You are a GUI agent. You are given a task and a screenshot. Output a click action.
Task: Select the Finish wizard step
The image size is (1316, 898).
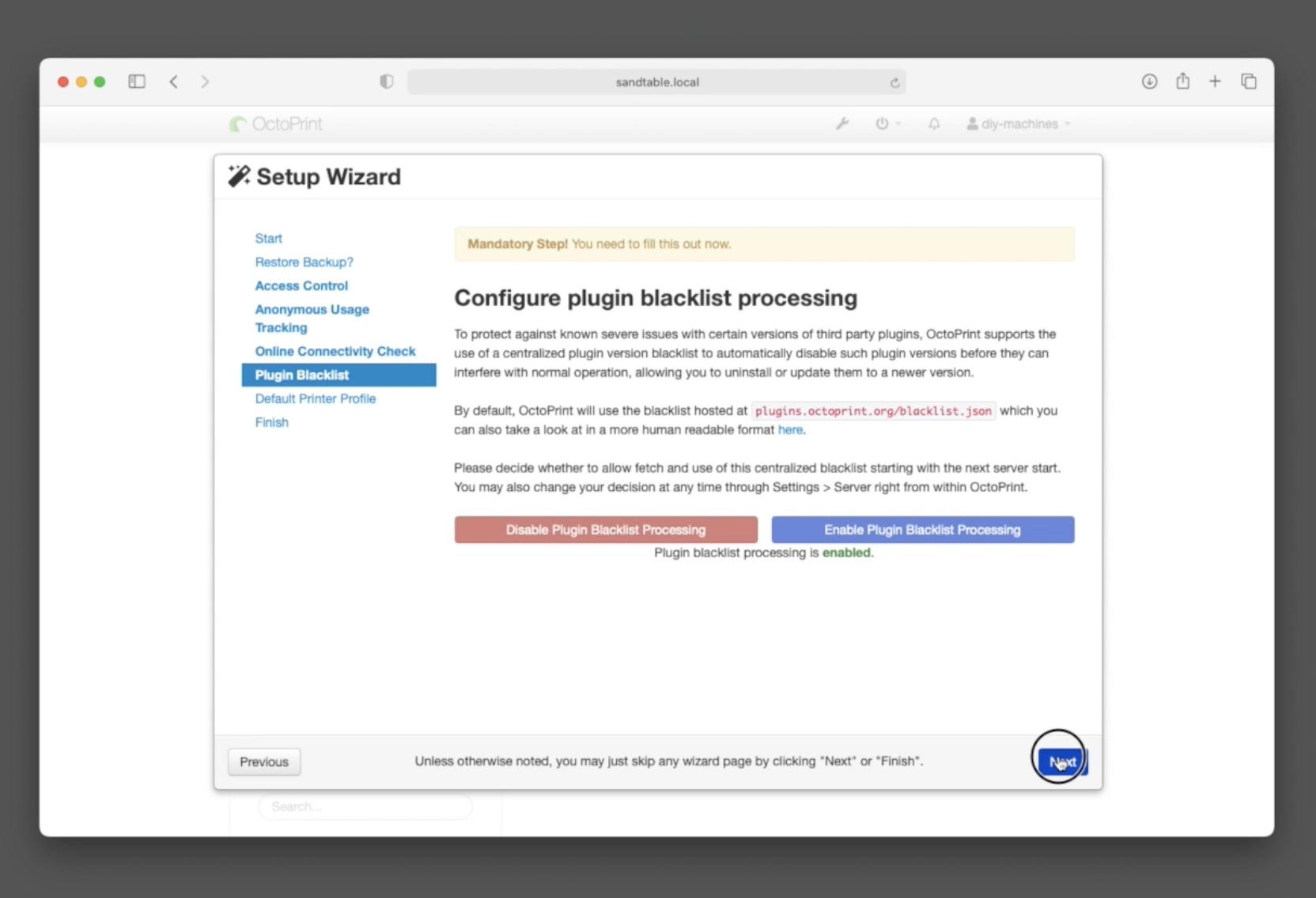[x=271, y=422]
